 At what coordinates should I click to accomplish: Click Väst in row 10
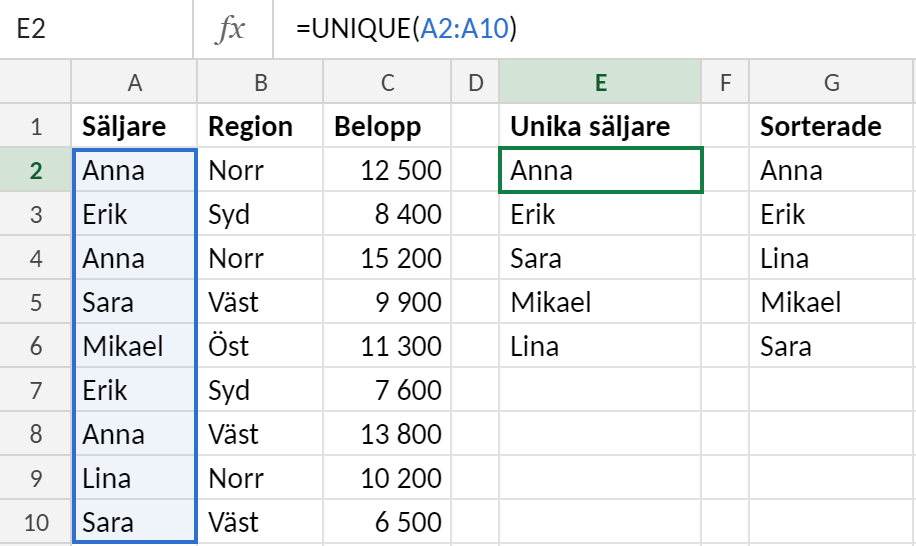pos(261,522)
